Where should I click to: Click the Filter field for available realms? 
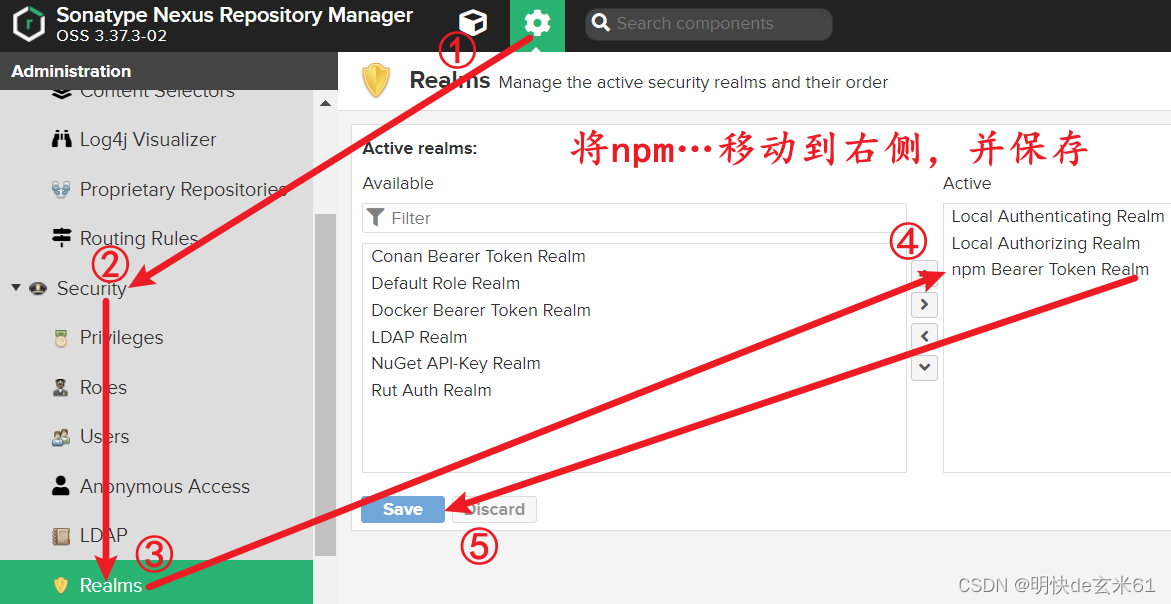[635, 218]
